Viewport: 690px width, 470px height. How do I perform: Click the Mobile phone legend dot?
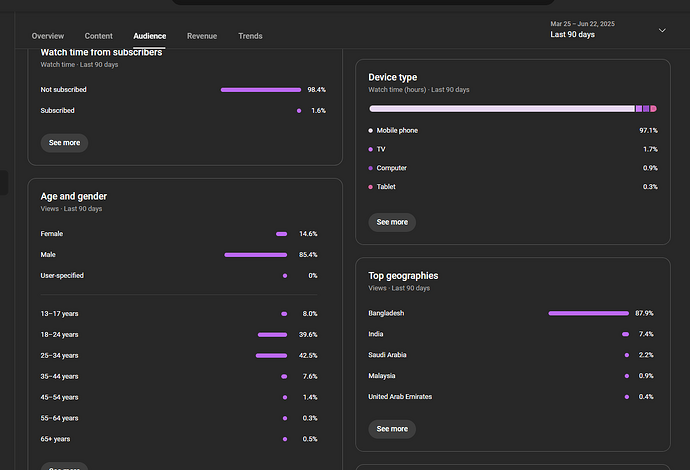(371, 131)
